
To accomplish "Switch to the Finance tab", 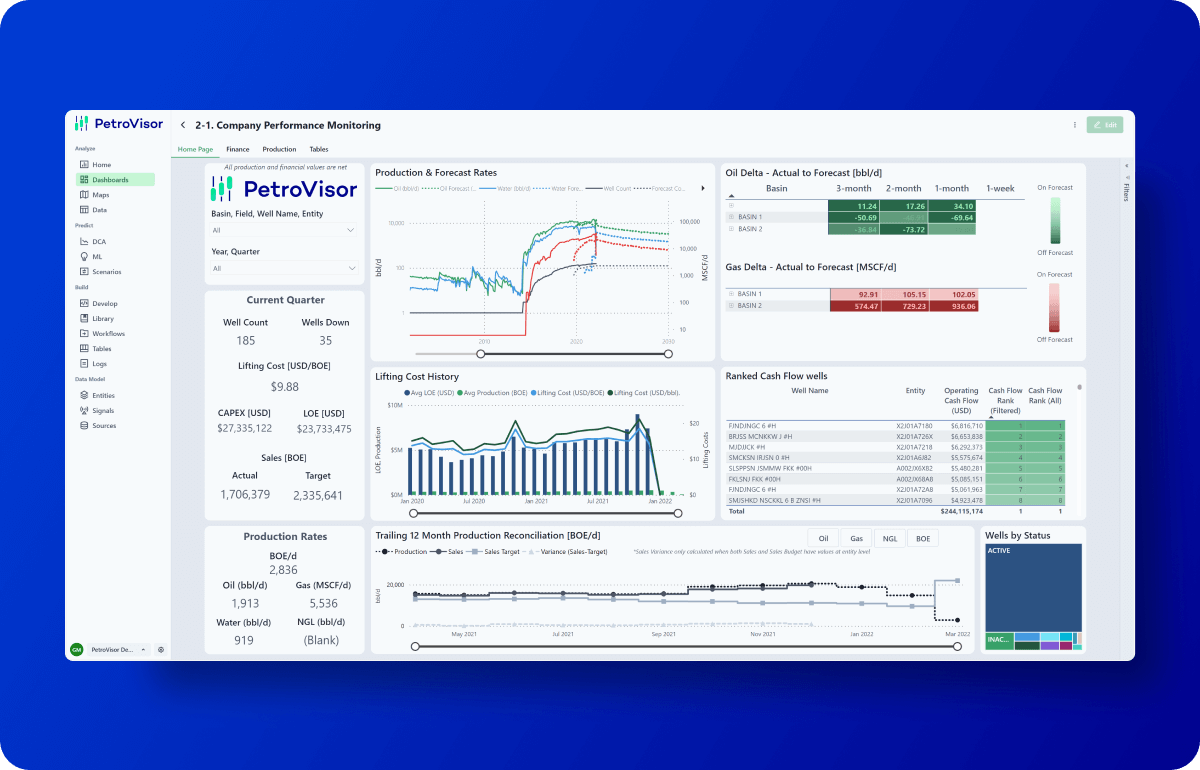I will click(x=238, y=149).
